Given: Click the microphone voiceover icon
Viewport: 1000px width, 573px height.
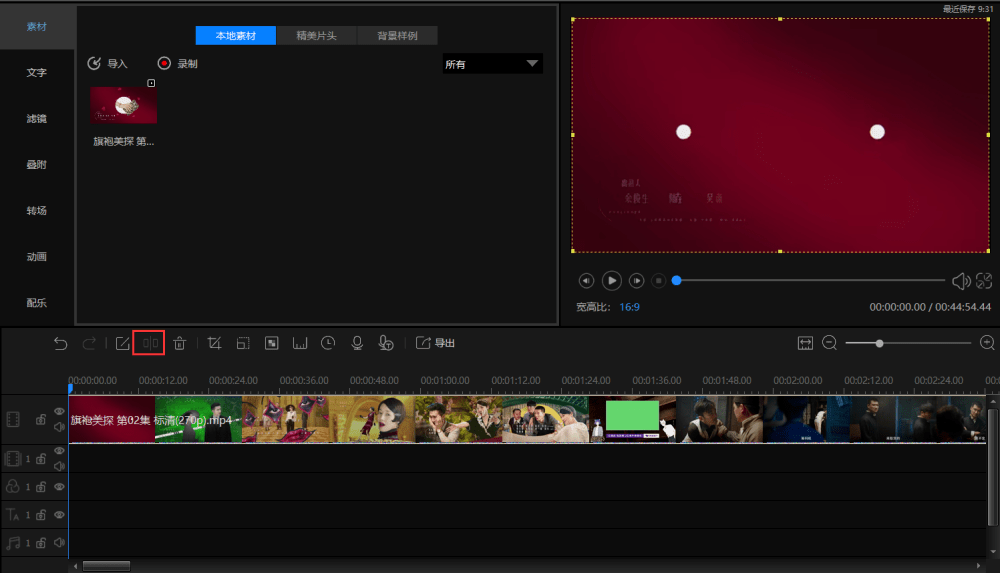Looking at the screenshot, I should (356, 343).
